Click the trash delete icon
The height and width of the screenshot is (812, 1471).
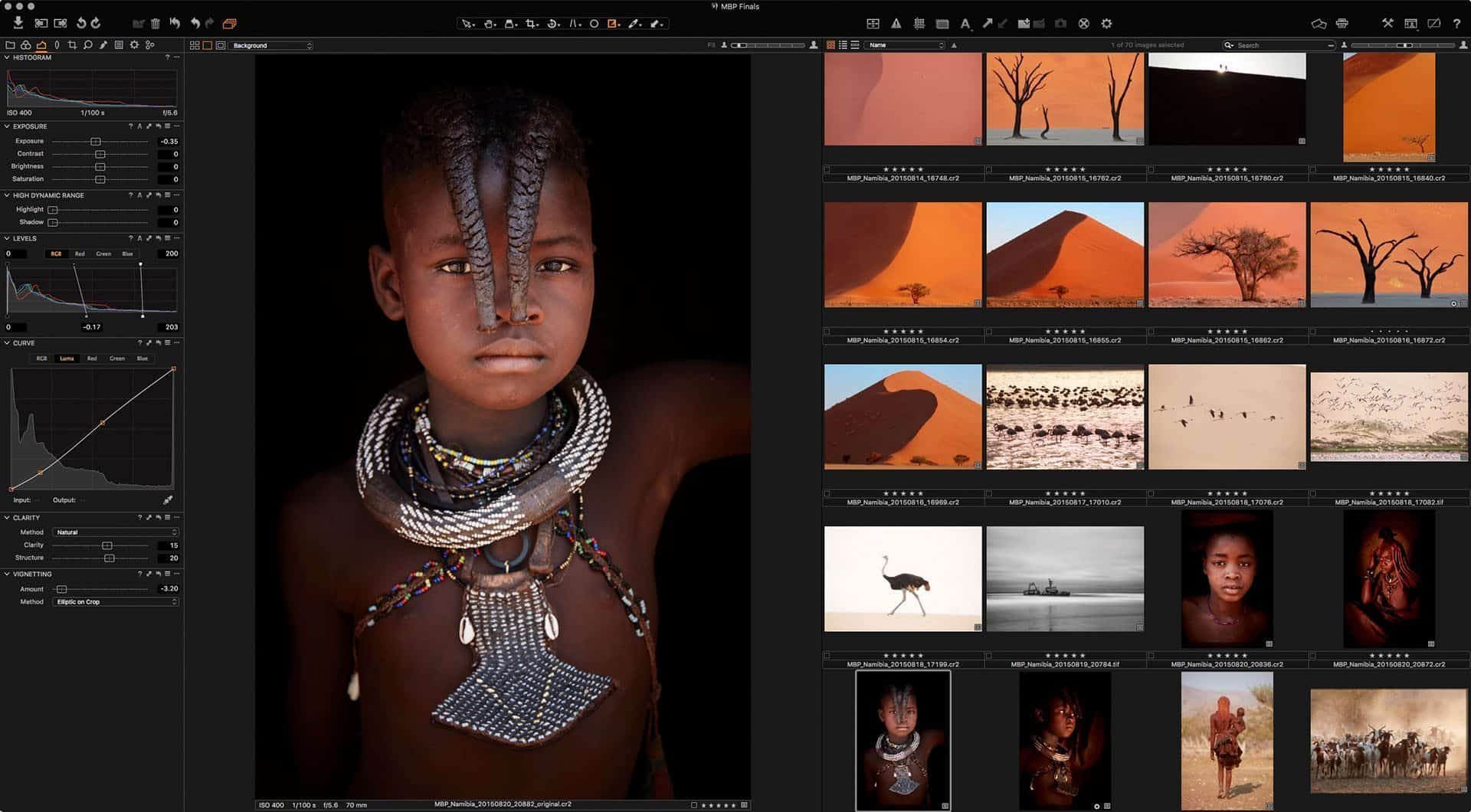point(156,24)
